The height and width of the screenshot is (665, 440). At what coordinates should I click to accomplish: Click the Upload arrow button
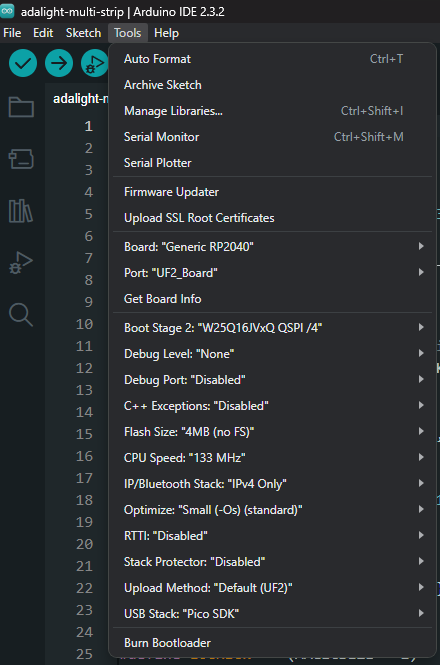[x=59, y=63]
